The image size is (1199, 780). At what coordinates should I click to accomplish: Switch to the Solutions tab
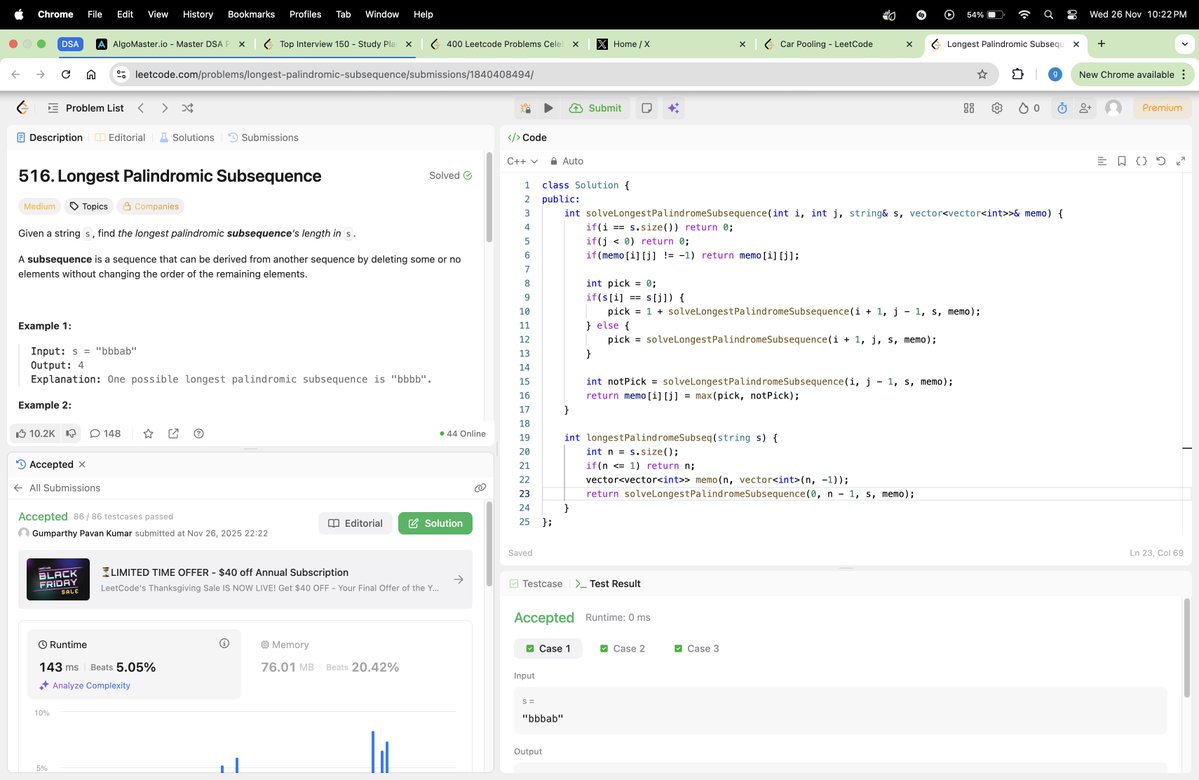click(192, 138)
